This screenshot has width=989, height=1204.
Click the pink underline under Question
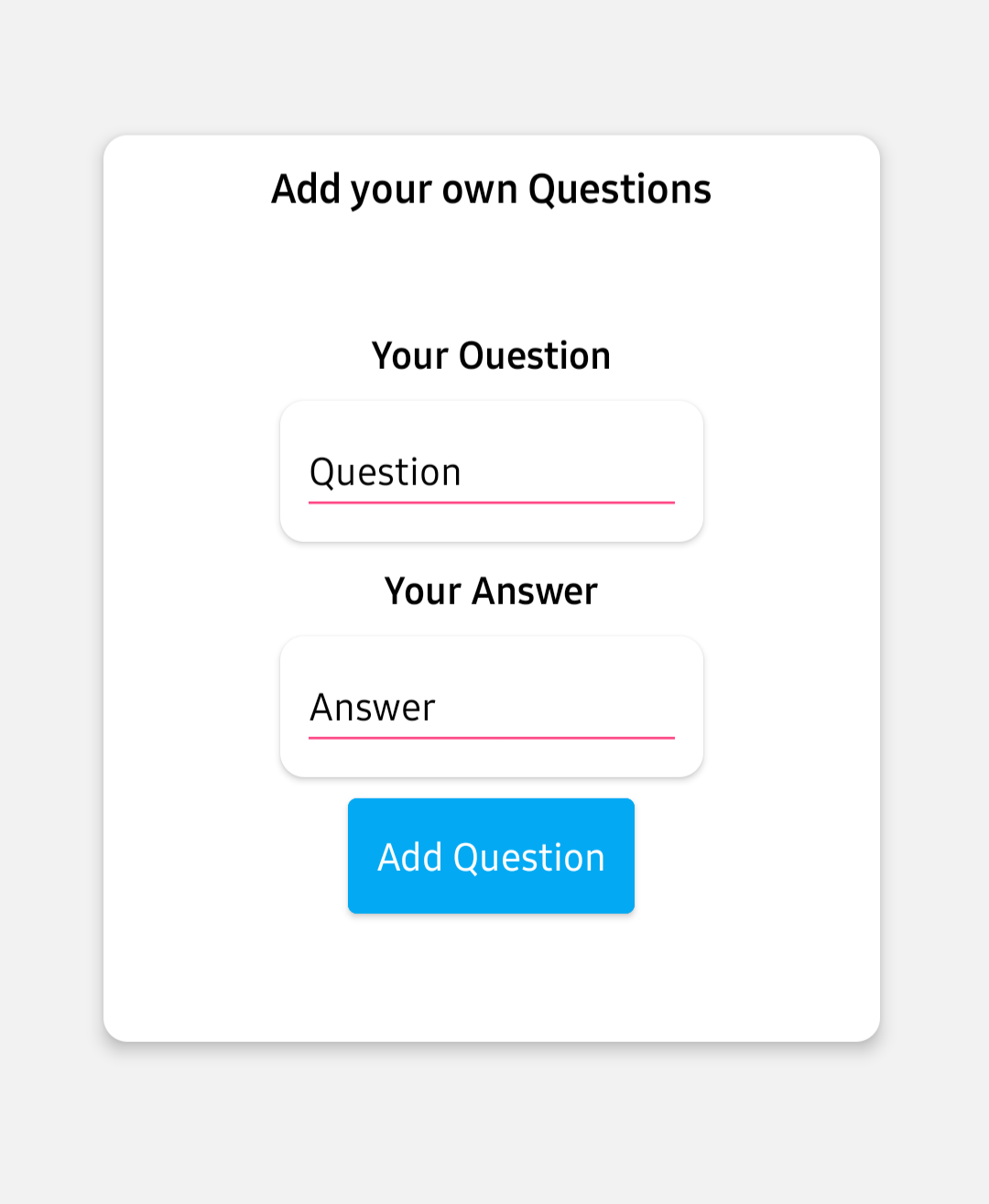(491, 503)
